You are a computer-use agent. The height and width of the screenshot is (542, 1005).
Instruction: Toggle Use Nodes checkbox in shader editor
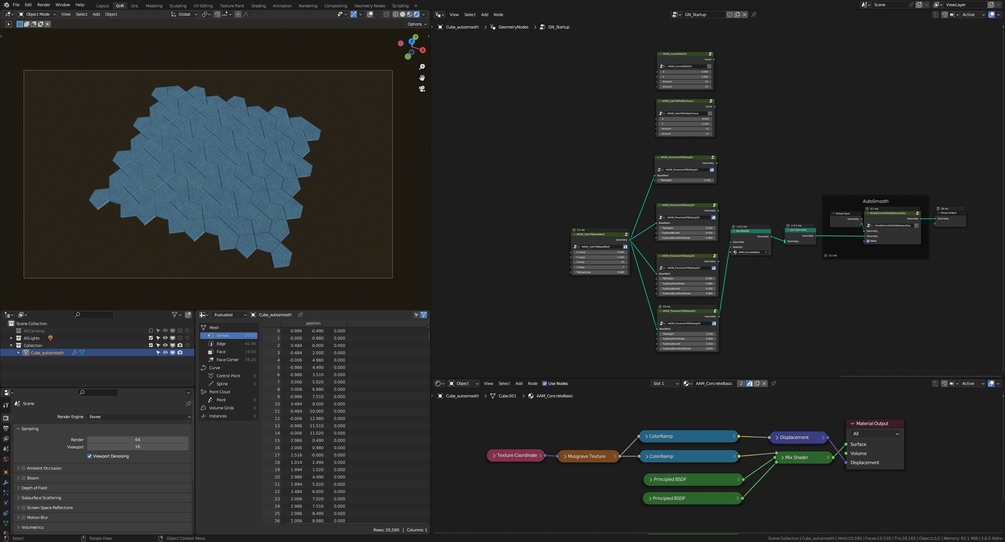tap(544, 383)
